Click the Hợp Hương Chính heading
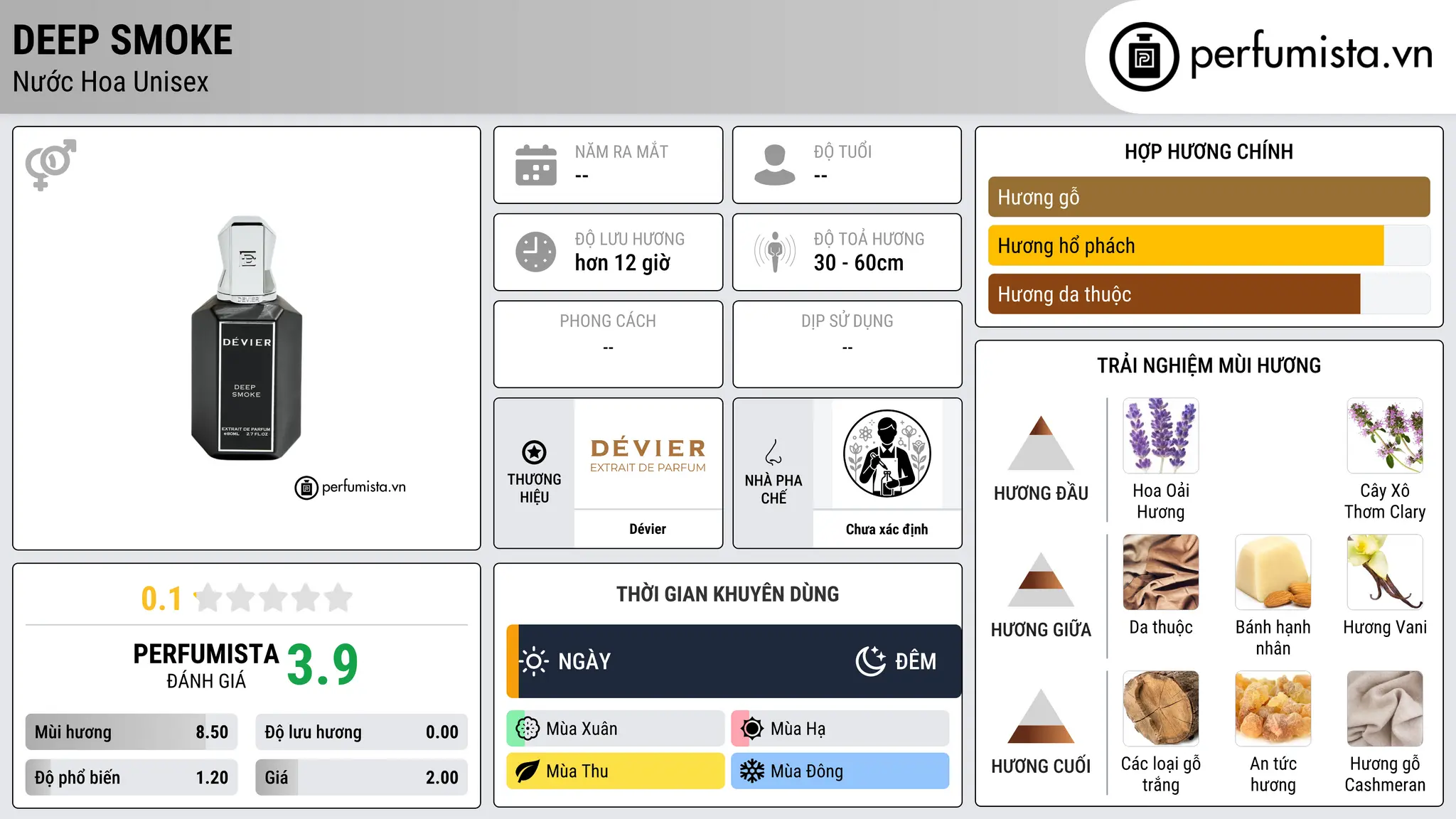The width and height of the screenshot is (1456, 819). (x=1209, y=151)
